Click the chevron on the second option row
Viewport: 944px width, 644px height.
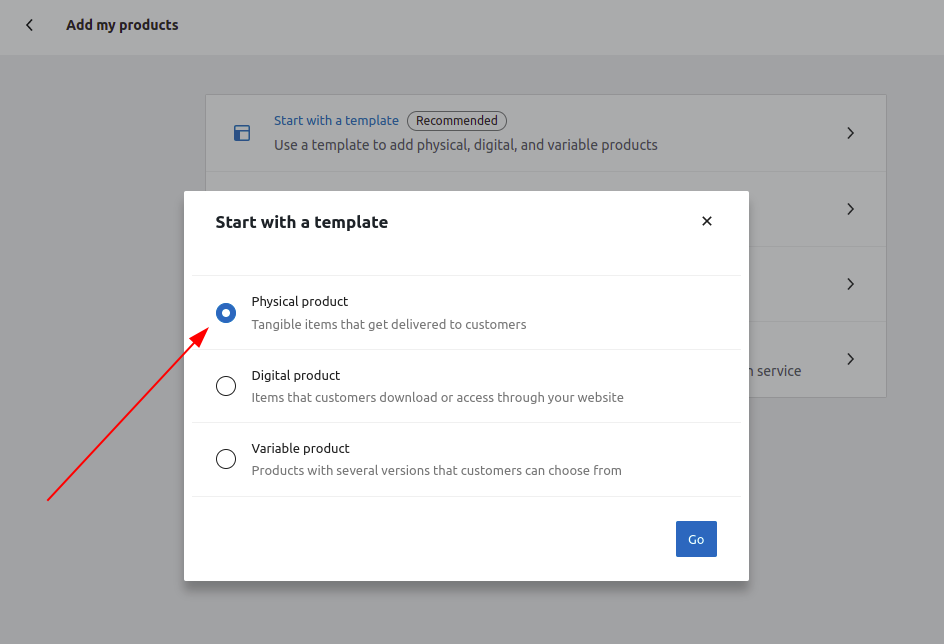pyautogui.click(x=850, y=209)
